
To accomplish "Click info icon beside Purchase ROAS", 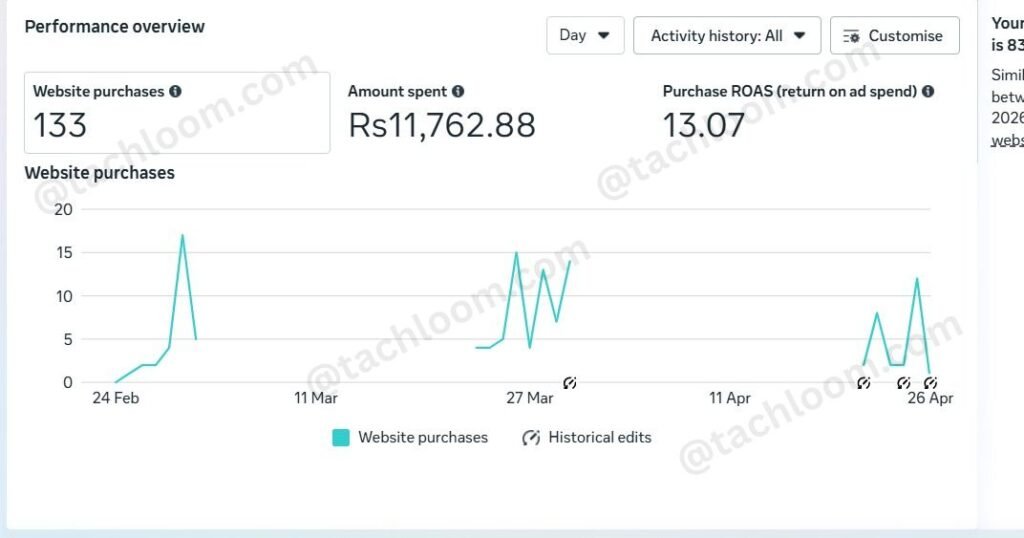I will 927,91.
